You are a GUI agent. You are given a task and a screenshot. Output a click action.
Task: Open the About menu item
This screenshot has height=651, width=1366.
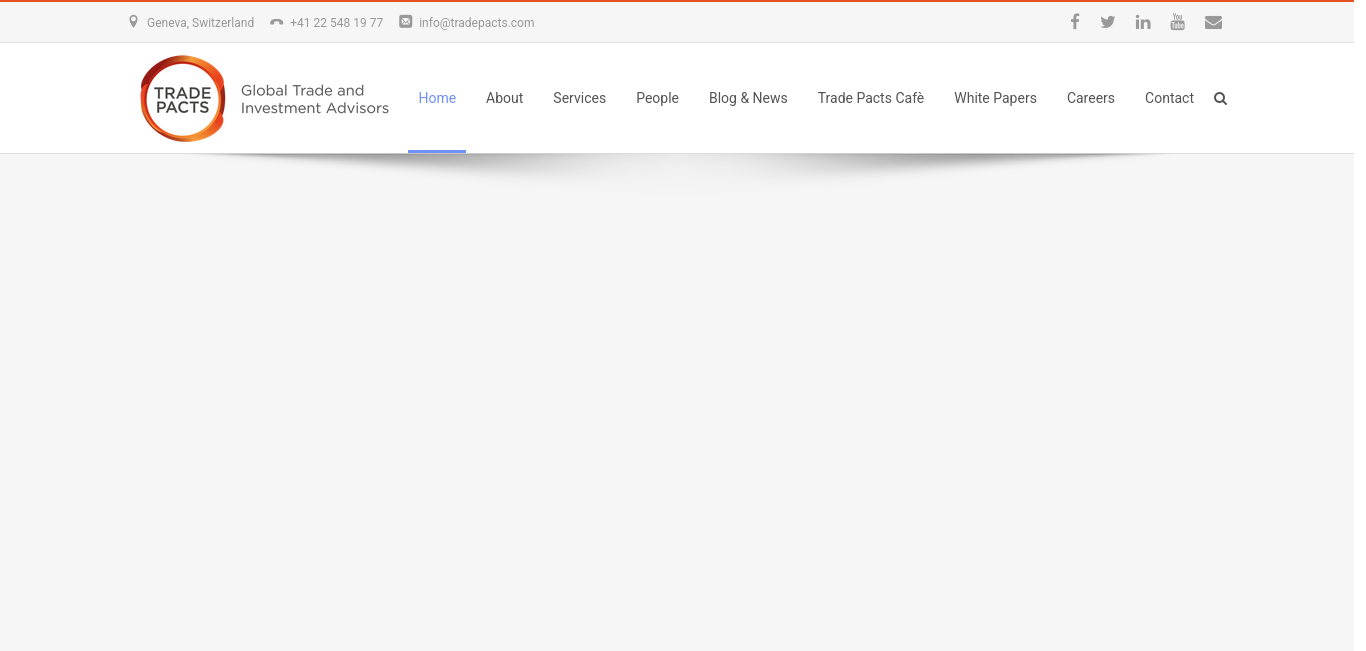(x=504, y=98)
